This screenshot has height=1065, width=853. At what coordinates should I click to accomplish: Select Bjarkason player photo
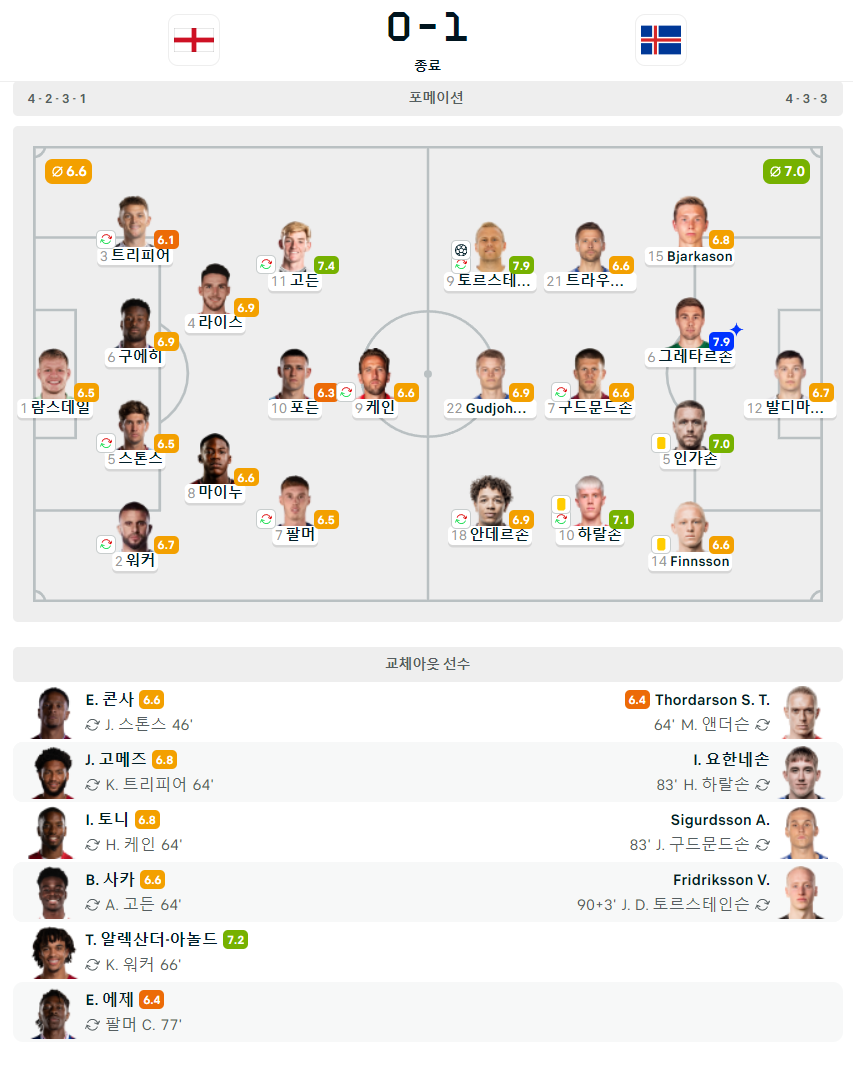coord(690,221)
